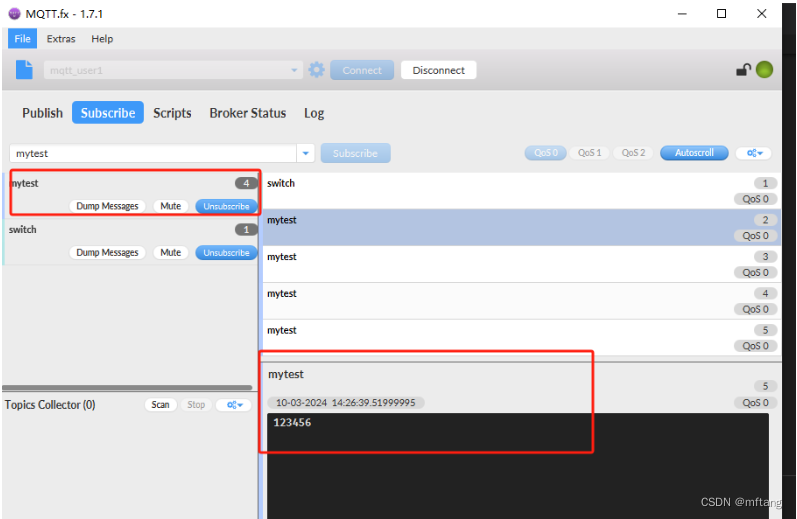This screenshot has width=797, height=519.
Task: Select the highlighted mytest message numbered 2
Action: (x=522, y=227)
